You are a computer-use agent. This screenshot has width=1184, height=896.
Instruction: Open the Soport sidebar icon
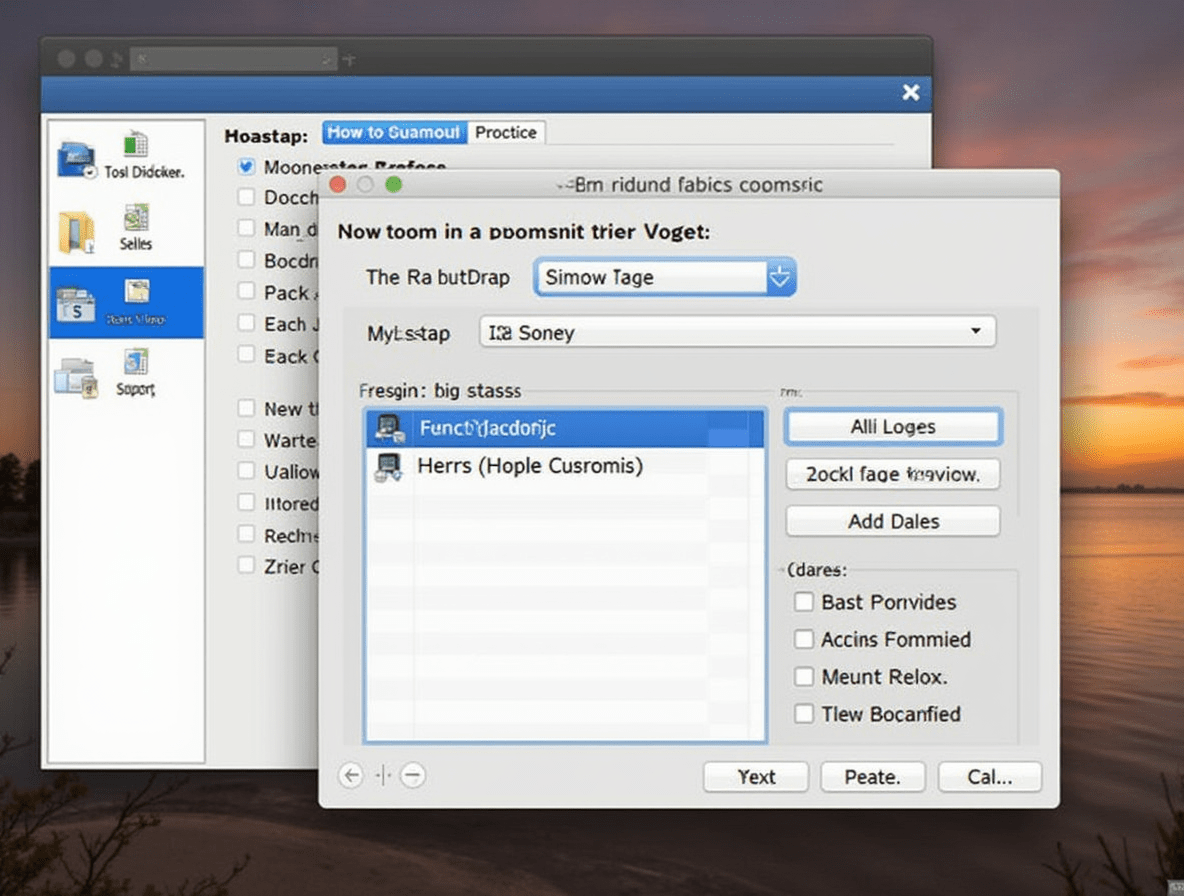(136, 362)
